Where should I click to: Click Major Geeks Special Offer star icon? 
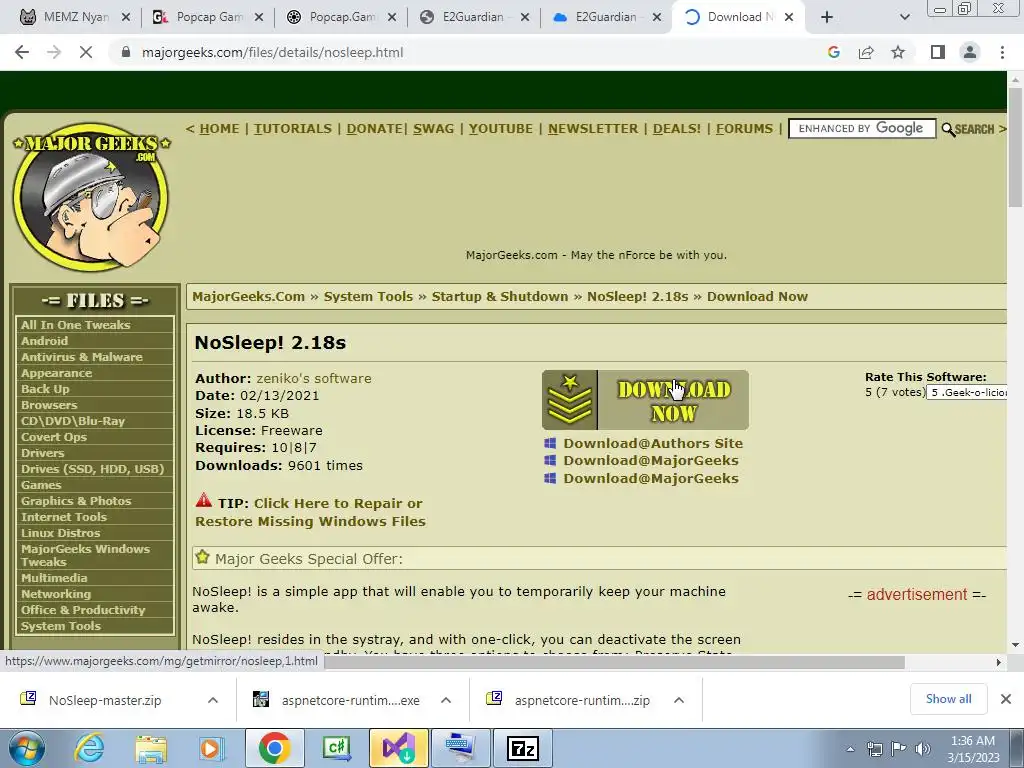click(202, 557)
